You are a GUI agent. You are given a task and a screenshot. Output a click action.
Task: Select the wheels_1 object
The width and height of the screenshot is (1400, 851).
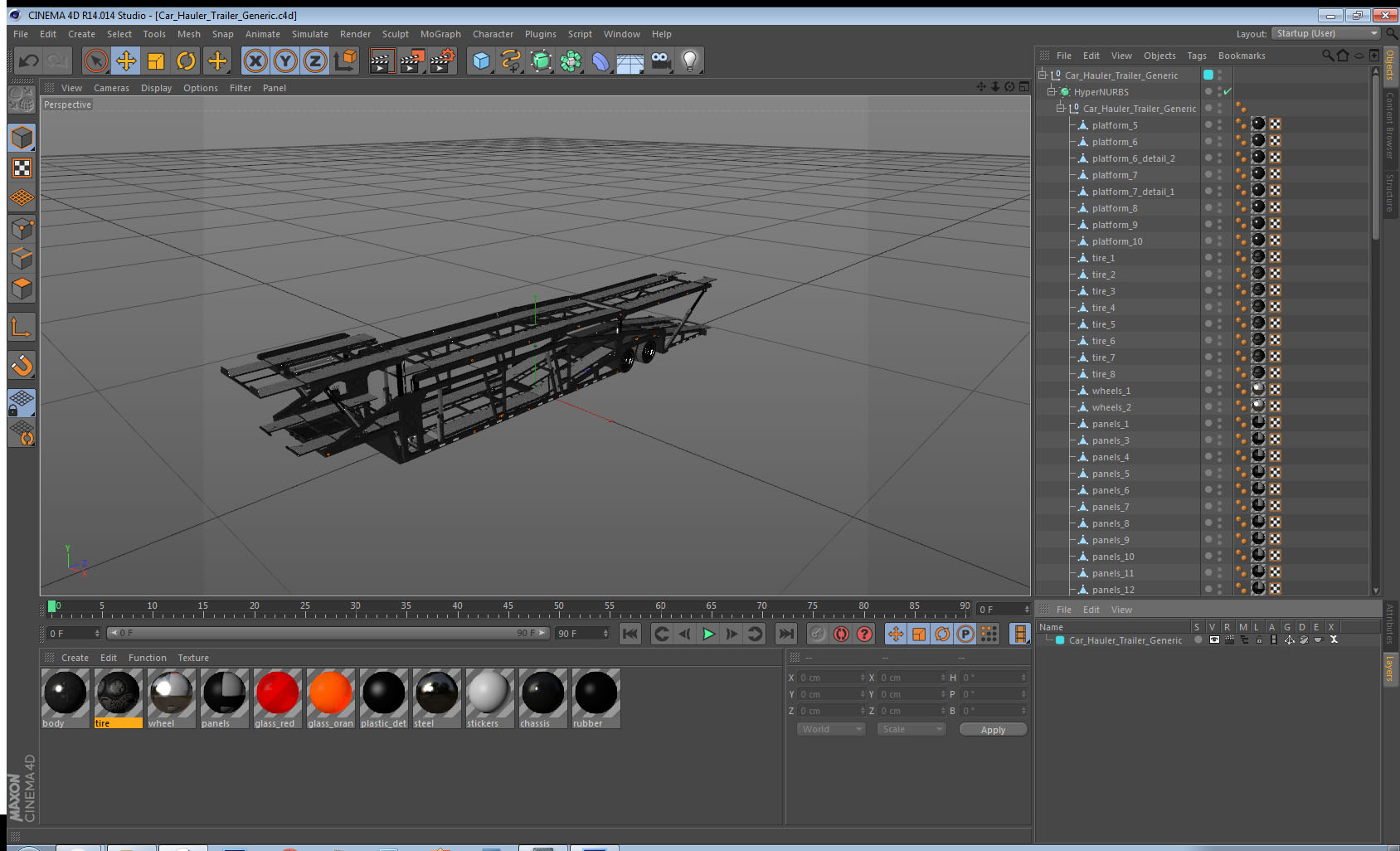(x=1111, y=391)
